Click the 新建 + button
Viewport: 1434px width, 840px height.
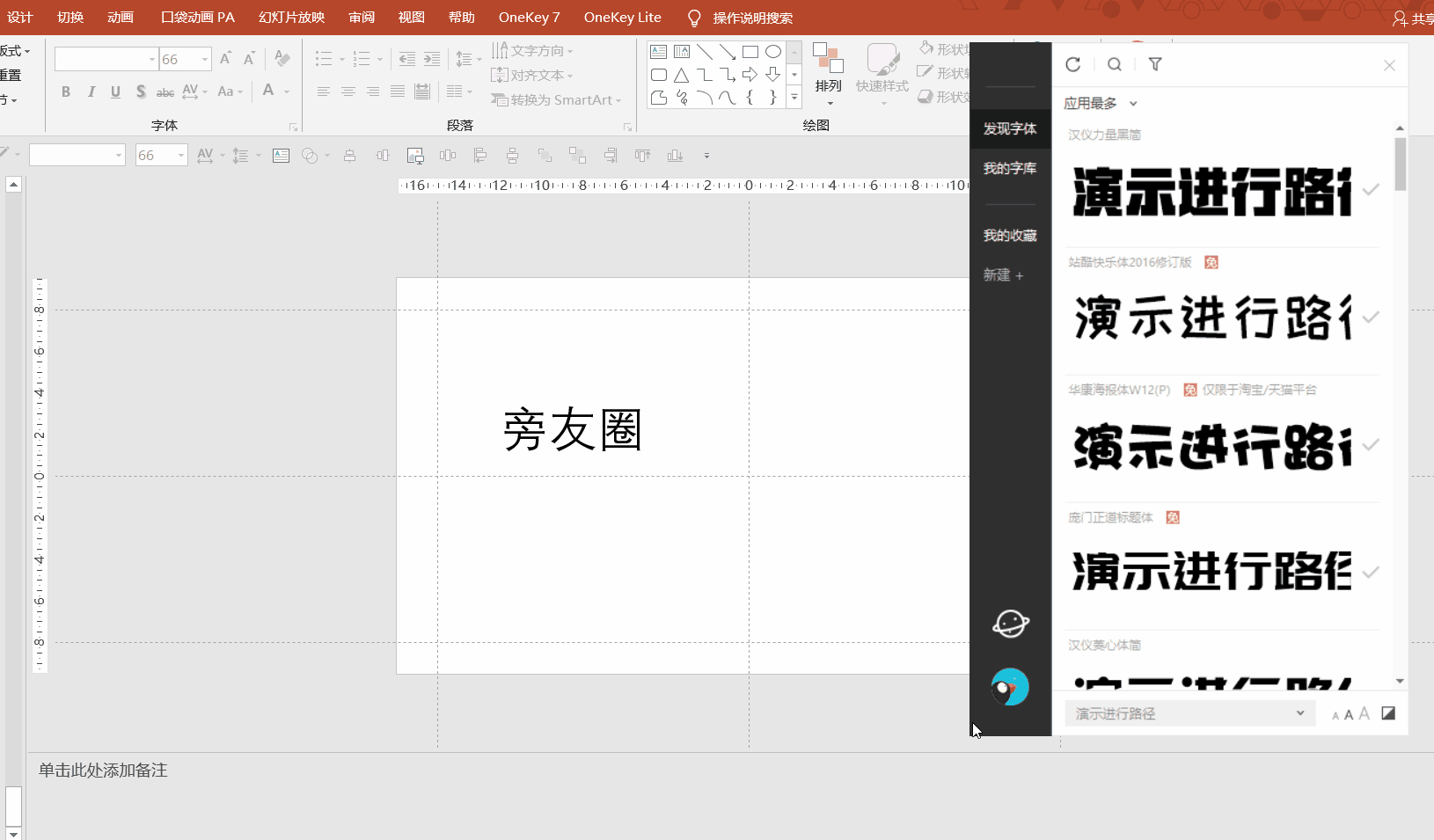1003,275
